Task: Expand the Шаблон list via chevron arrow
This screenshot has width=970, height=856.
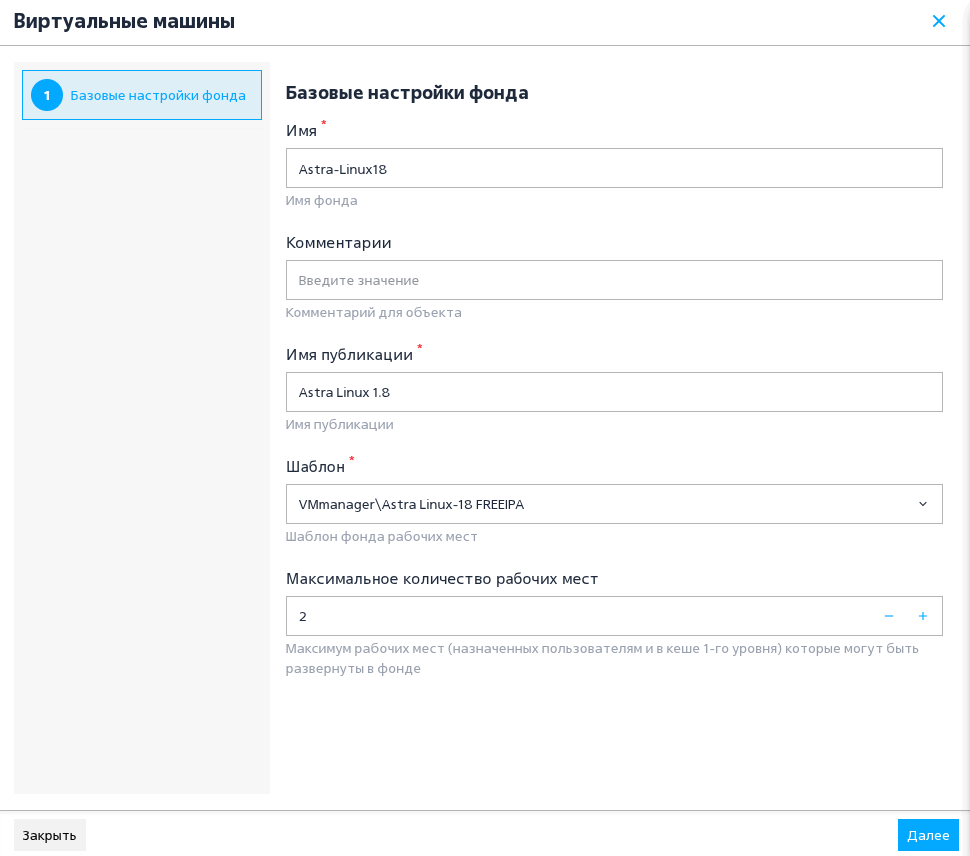Action: tap(922, 504)
